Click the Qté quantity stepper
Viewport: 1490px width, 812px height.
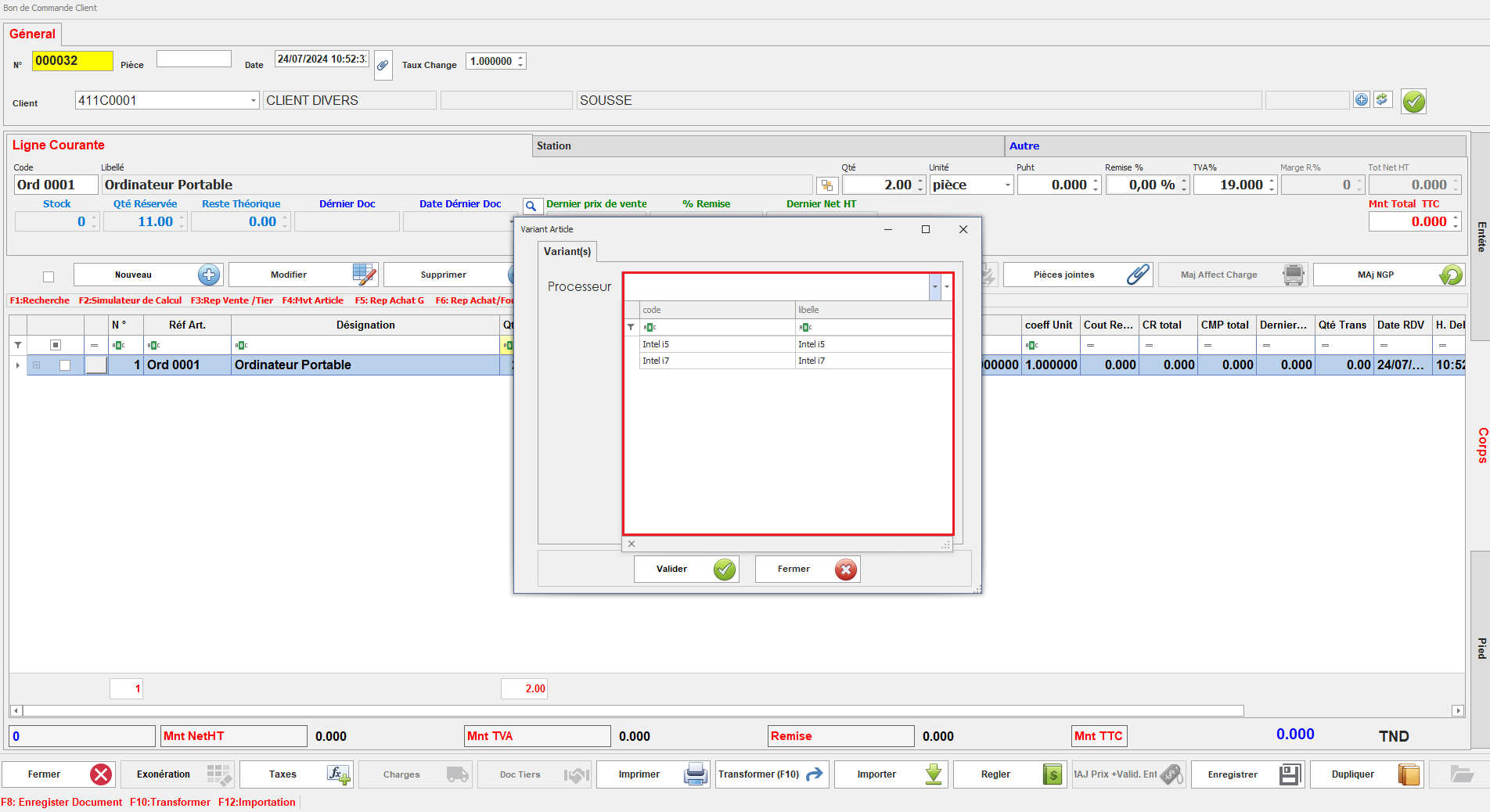click(x=920, y=185)
